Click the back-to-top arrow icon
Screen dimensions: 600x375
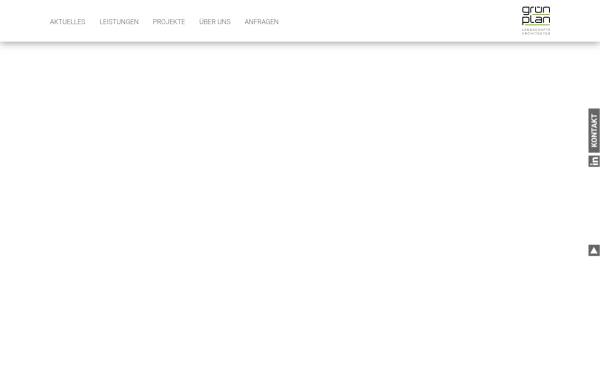[594, 250]
